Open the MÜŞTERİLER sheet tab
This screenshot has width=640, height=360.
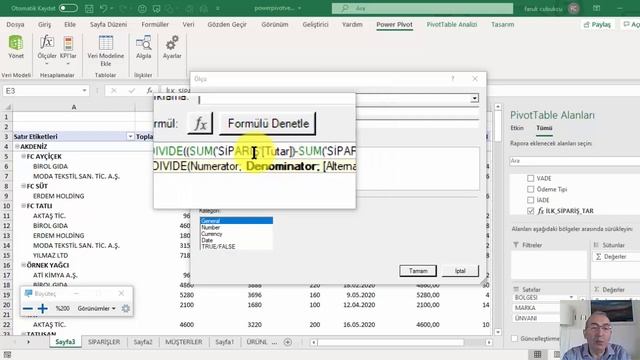pyautogui.click(x=184, y=342)
